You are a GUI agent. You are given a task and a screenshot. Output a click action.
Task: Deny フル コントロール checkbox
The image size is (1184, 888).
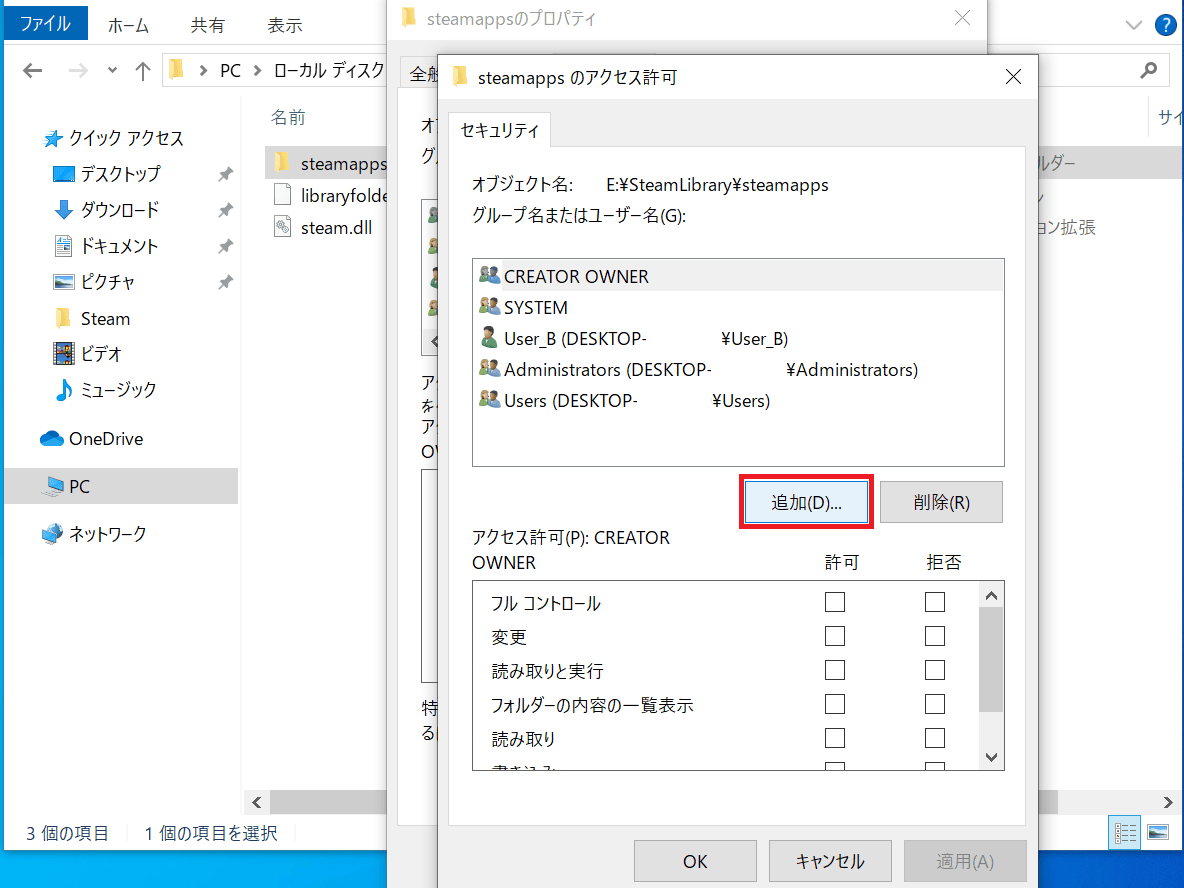click(x=935, y=602)
